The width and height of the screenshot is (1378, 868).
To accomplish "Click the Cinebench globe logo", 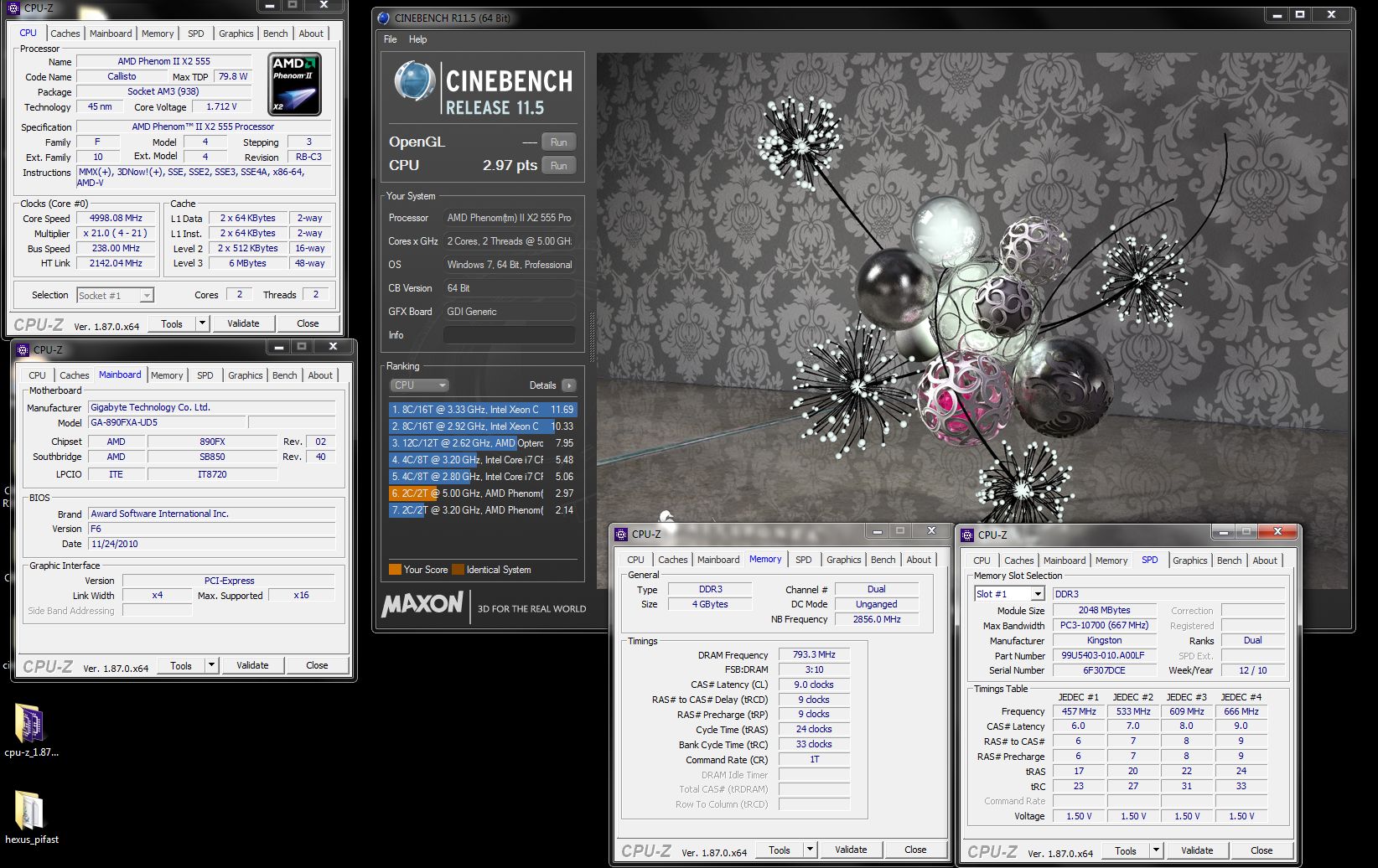I will [414, 82].
